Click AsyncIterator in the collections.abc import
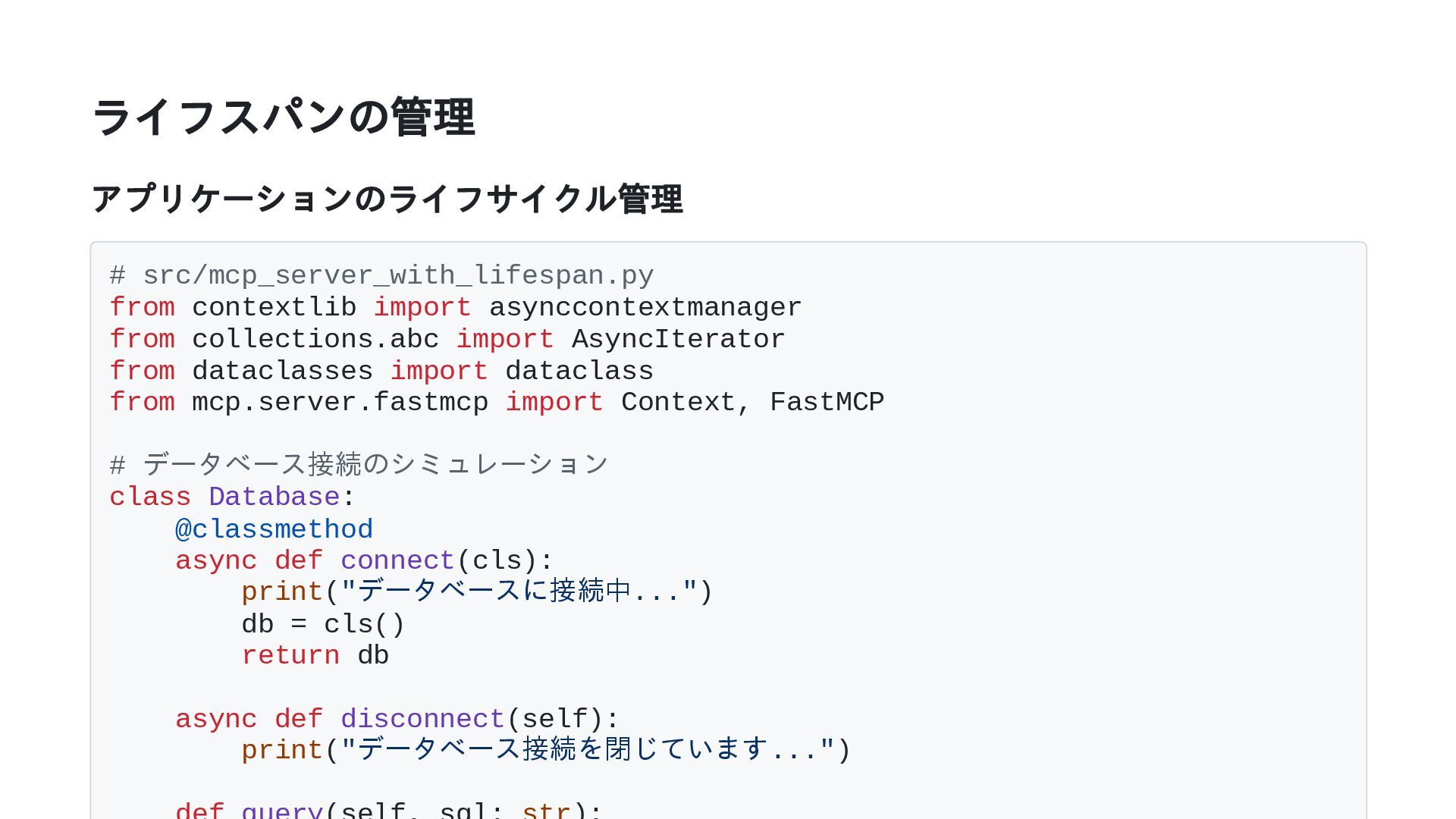Image resolution: width=1456 pixels, height=819 pixels. [678, 339]
